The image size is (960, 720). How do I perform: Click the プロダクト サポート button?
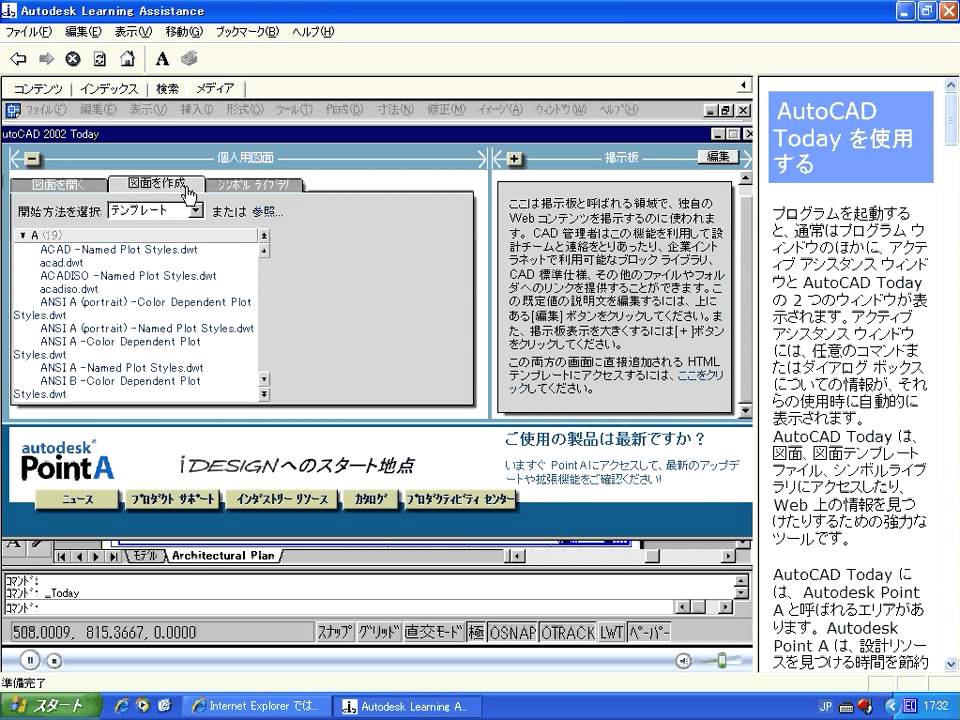(x=173, y=500)
